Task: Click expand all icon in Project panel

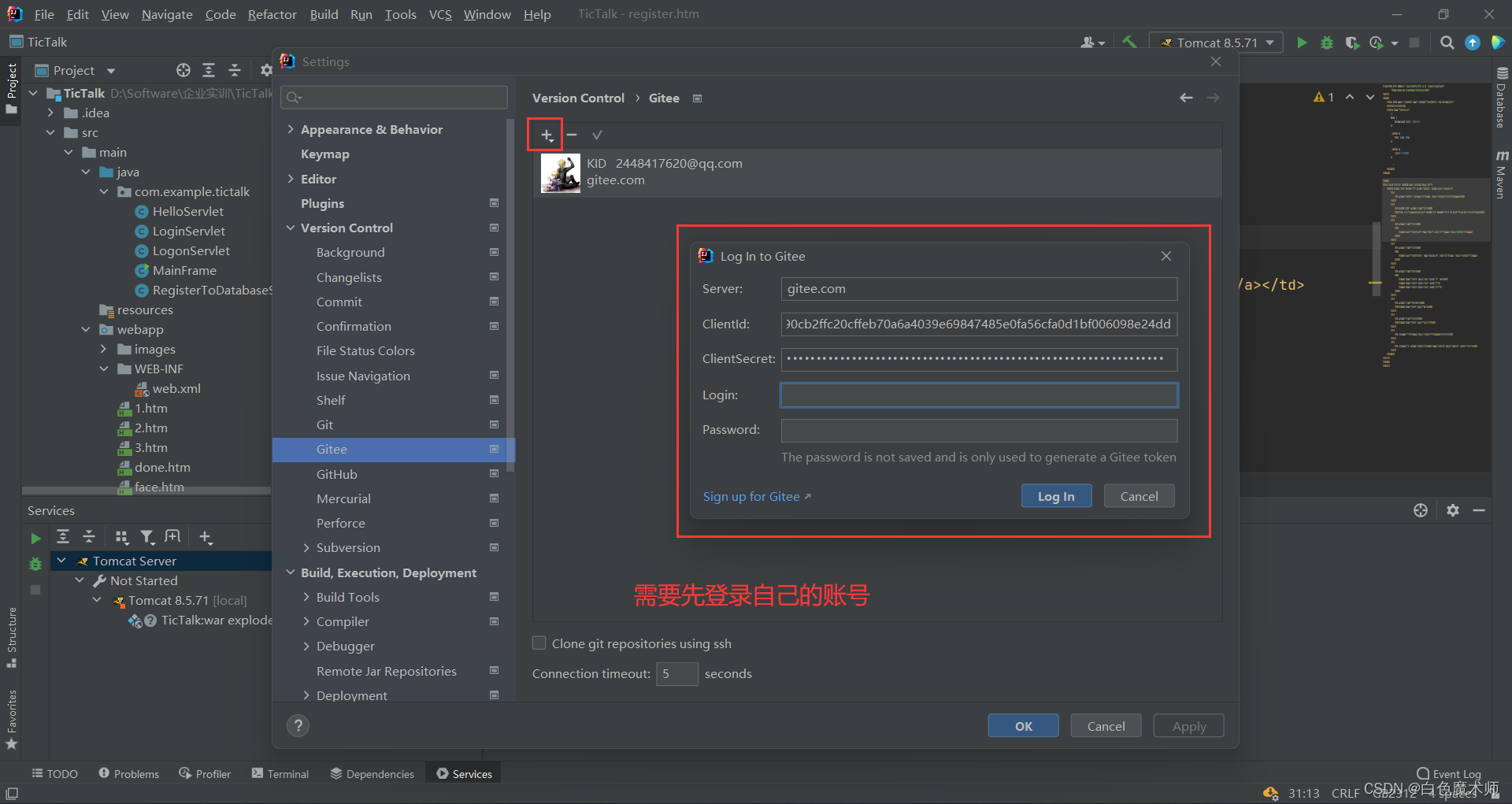Action: tap(209, 70)
